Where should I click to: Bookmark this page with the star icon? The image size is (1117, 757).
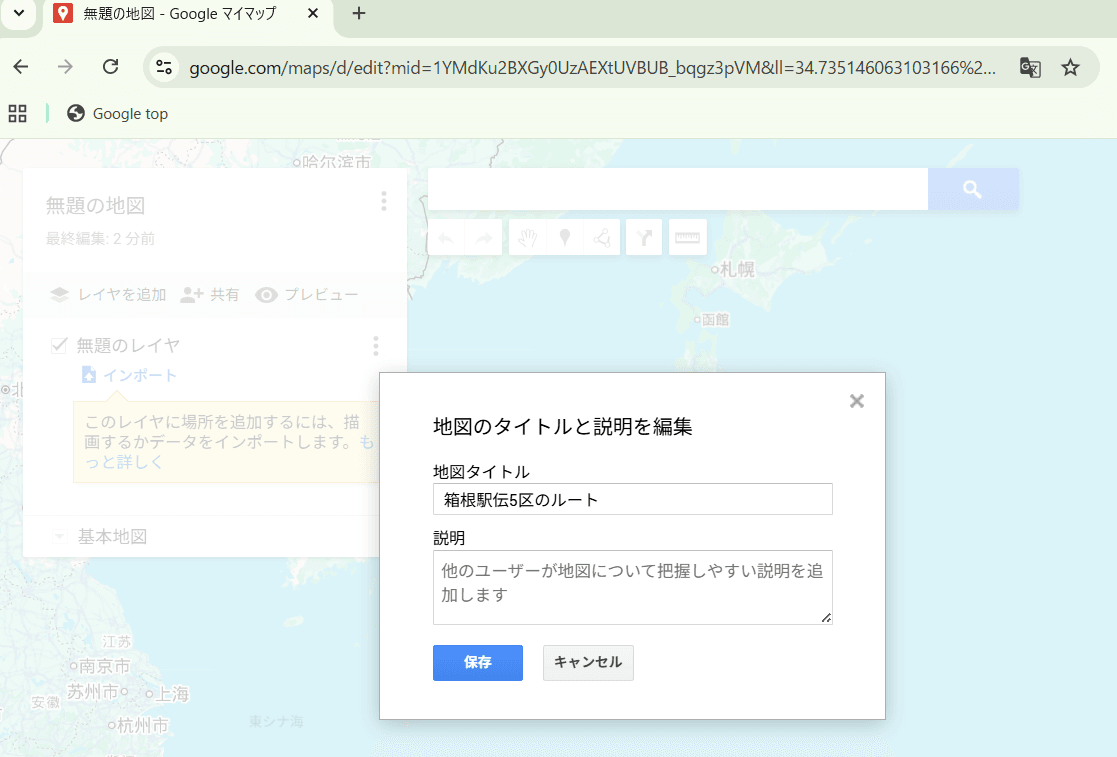[1070, 67]
